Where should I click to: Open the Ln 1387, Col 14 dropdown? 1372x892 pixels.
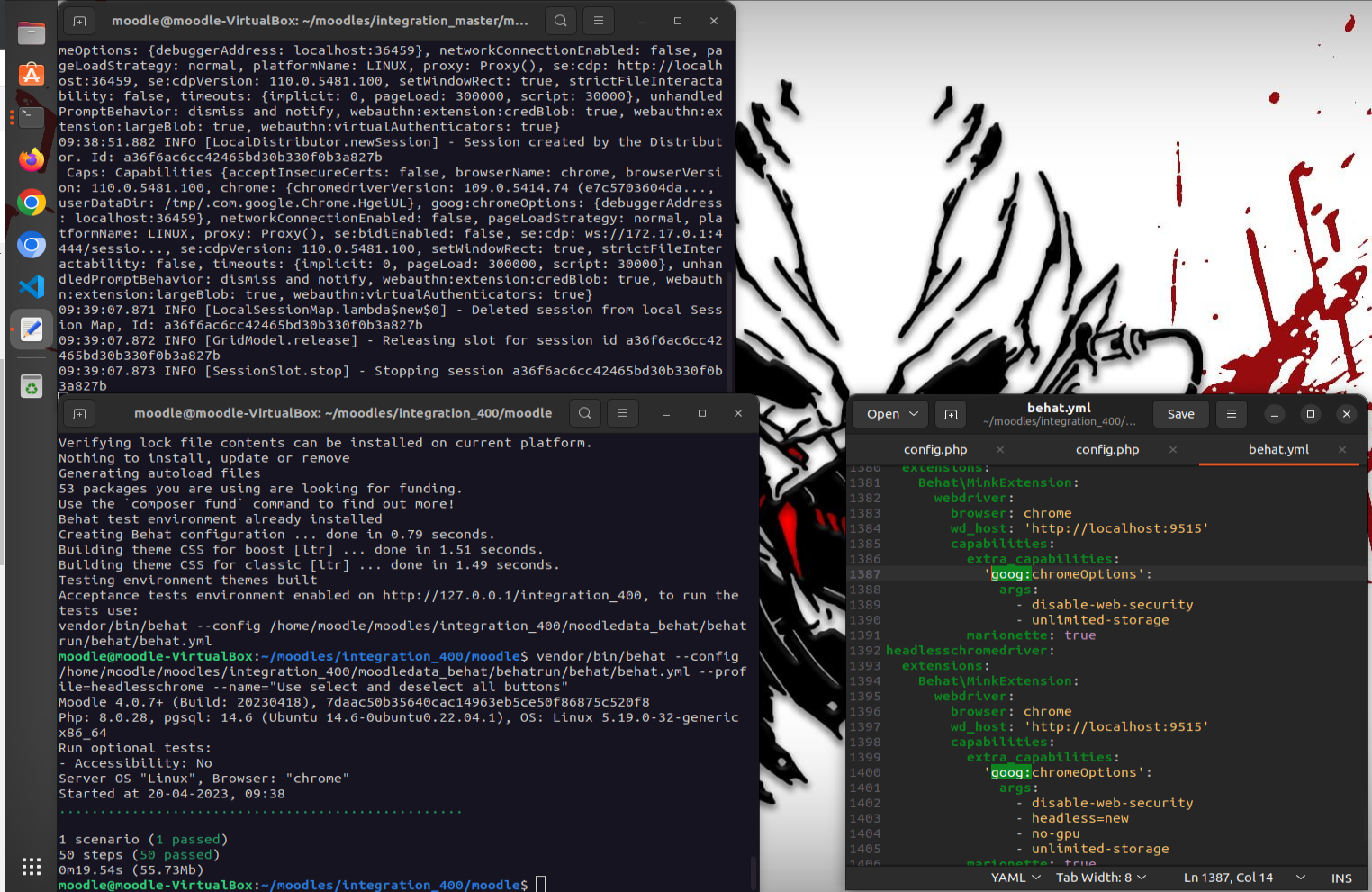tap(1243, 878)
